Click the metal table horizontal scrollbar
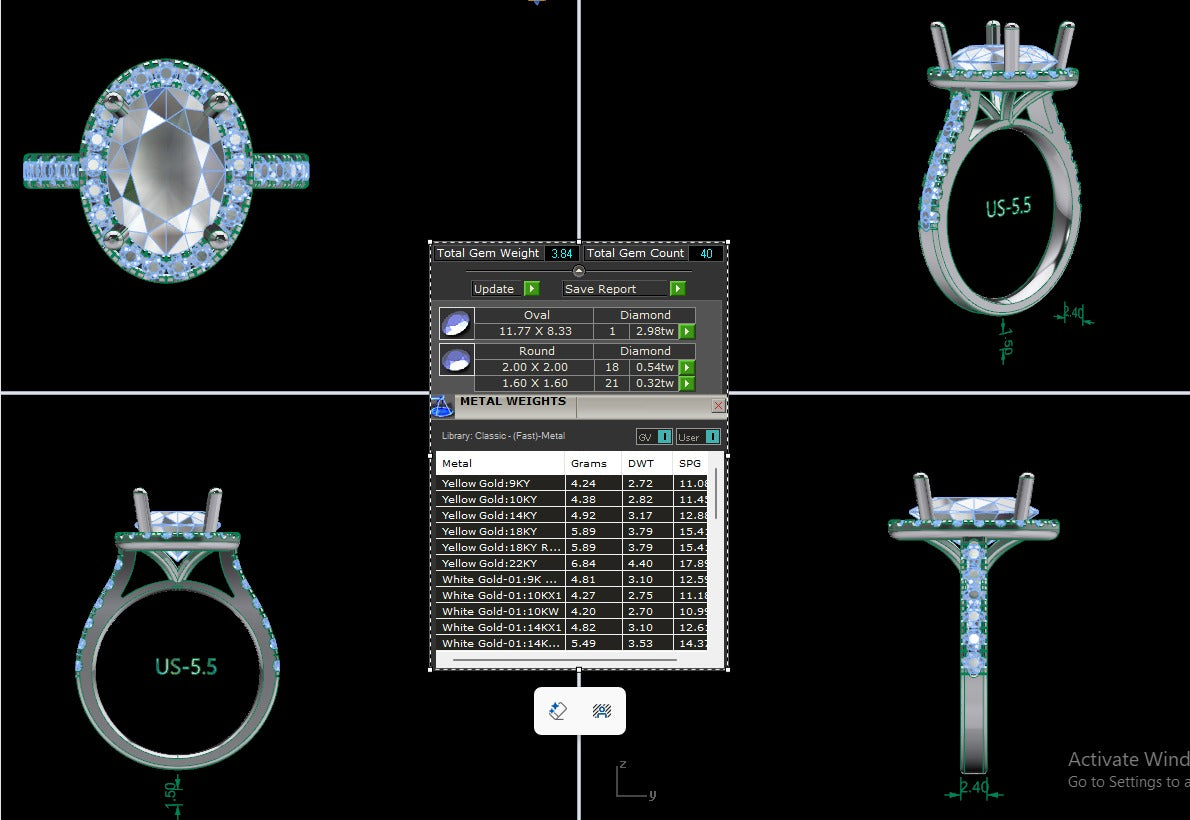 pyautogui.click(x=565, y=660)
